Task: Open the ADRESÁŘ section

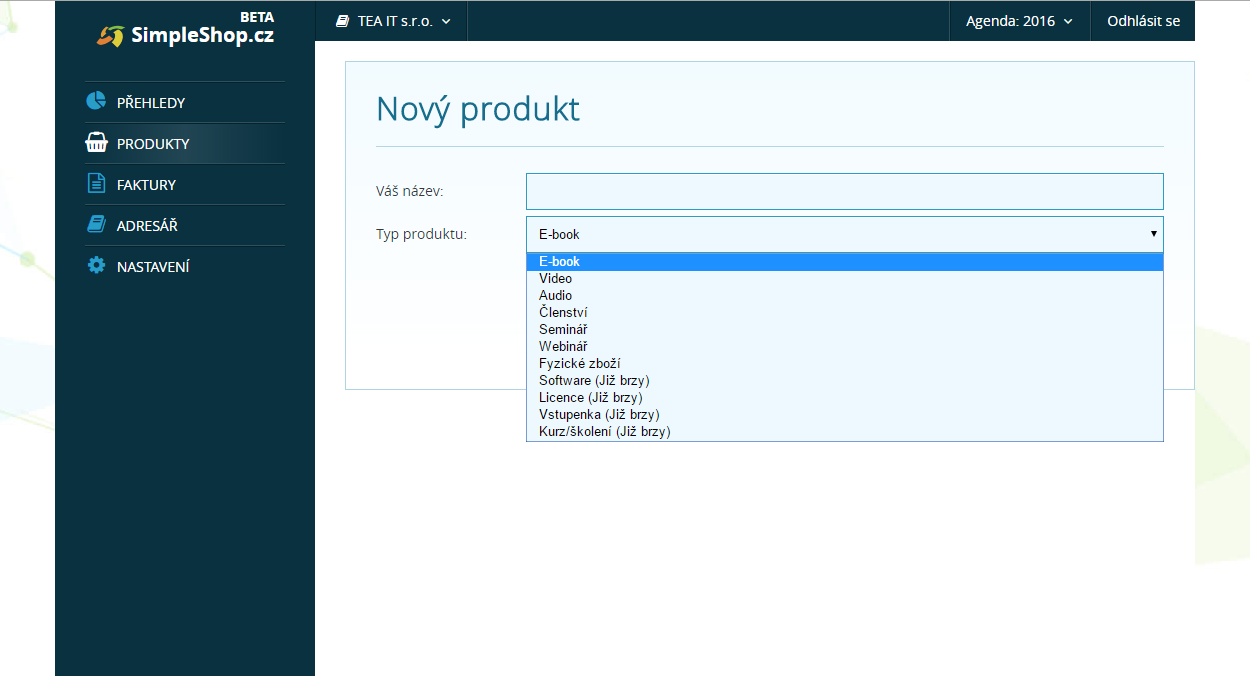Action: click(185, 225)
